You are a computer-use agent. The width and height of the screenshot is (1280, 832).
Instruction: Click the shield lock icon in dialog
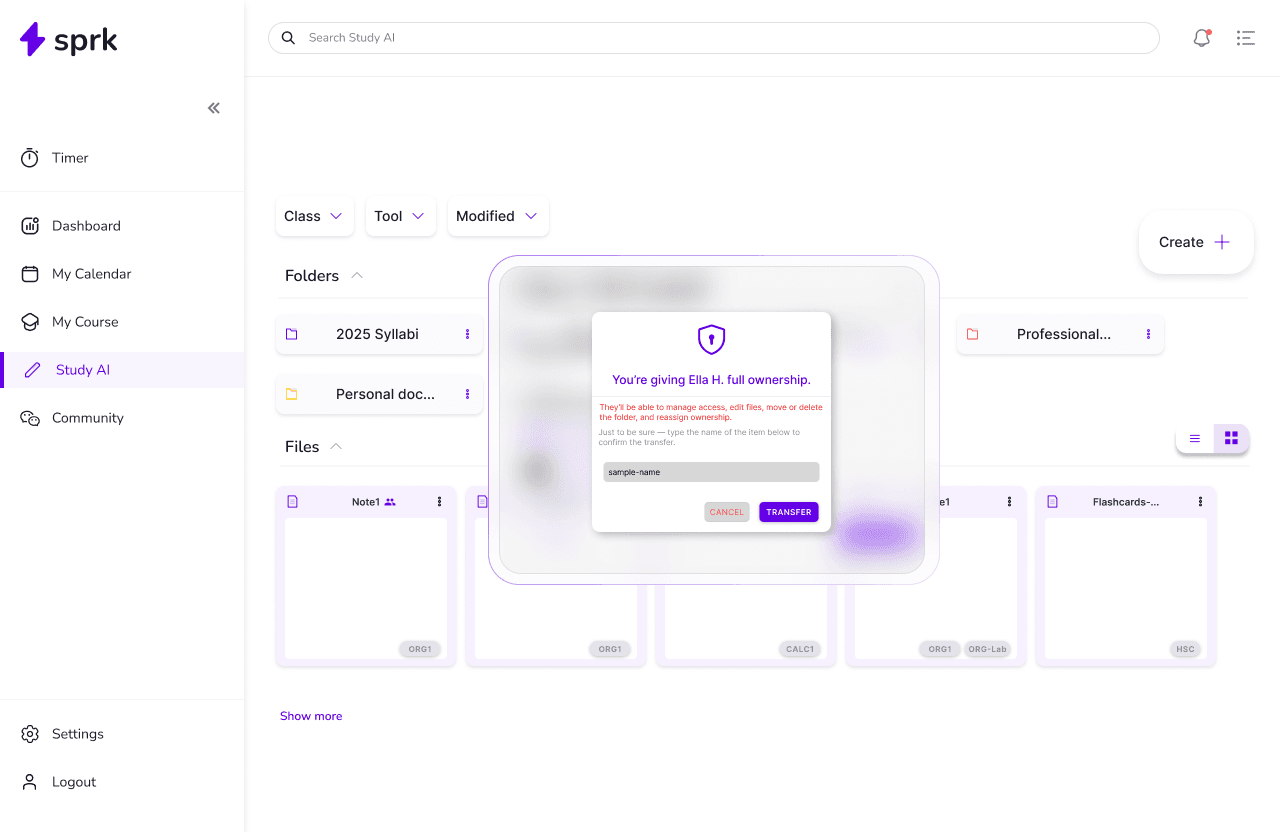click(x=711, y=340)
